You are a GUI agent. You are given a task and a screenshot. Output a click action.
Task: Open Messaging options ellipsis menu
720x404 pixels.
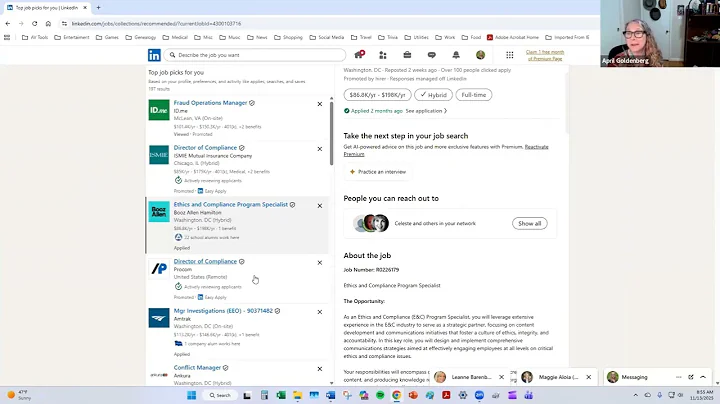click(x=679, y=377)
